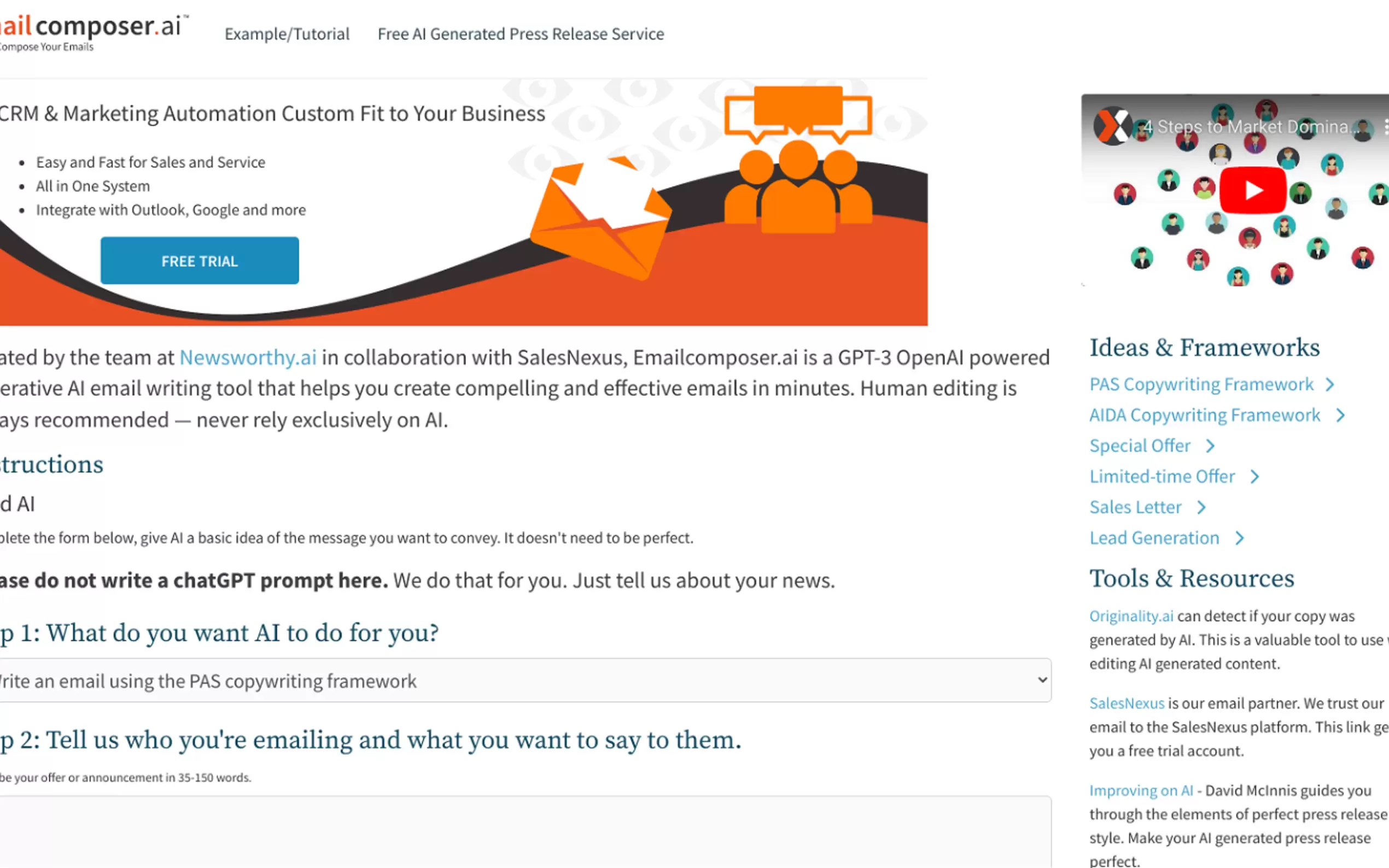Screen dimensions: 1389x868
Task: Play the embedded YouTube video
Action: (1252, 190)
